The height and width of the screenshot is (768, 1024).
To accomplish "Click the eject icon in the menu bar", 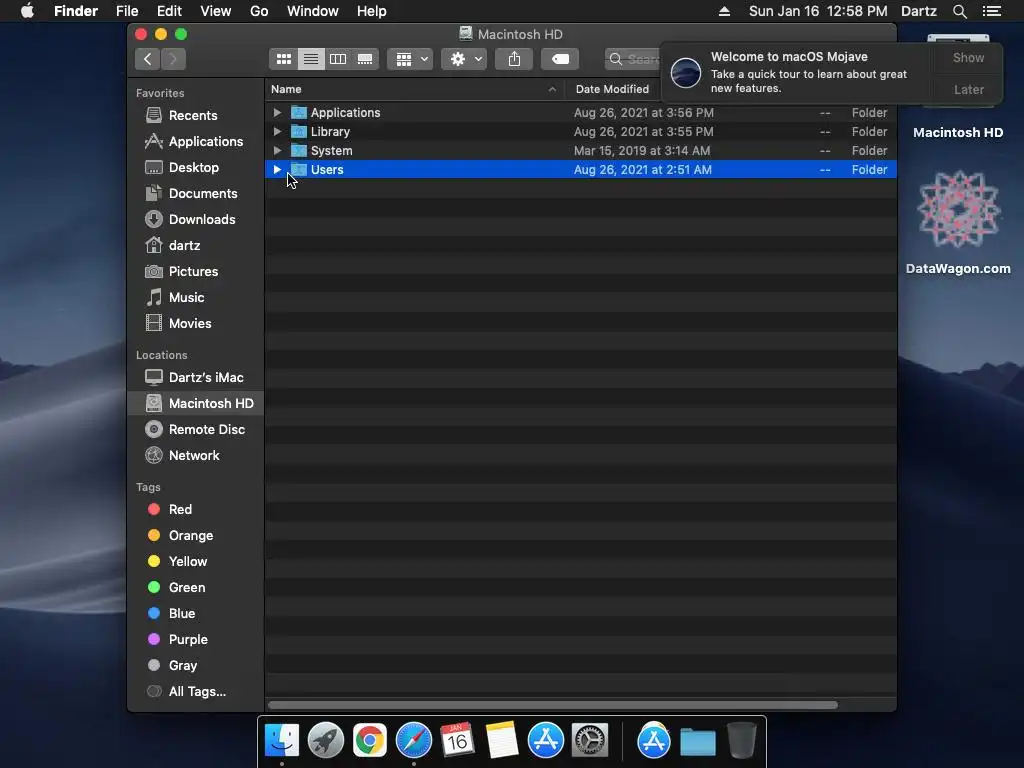I will tap(724, 11).
